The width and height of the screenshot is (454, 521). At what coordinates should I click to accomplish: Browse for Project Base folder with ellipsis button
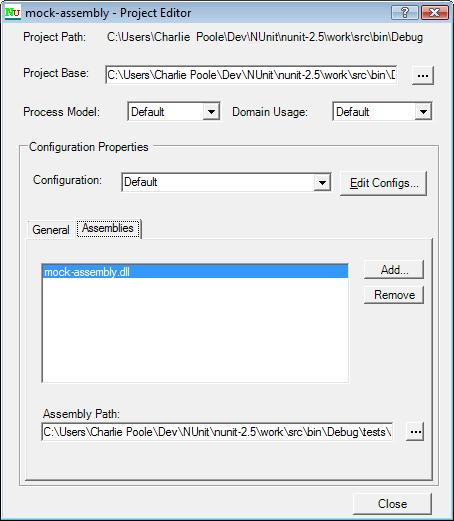[x=423, y=75]
